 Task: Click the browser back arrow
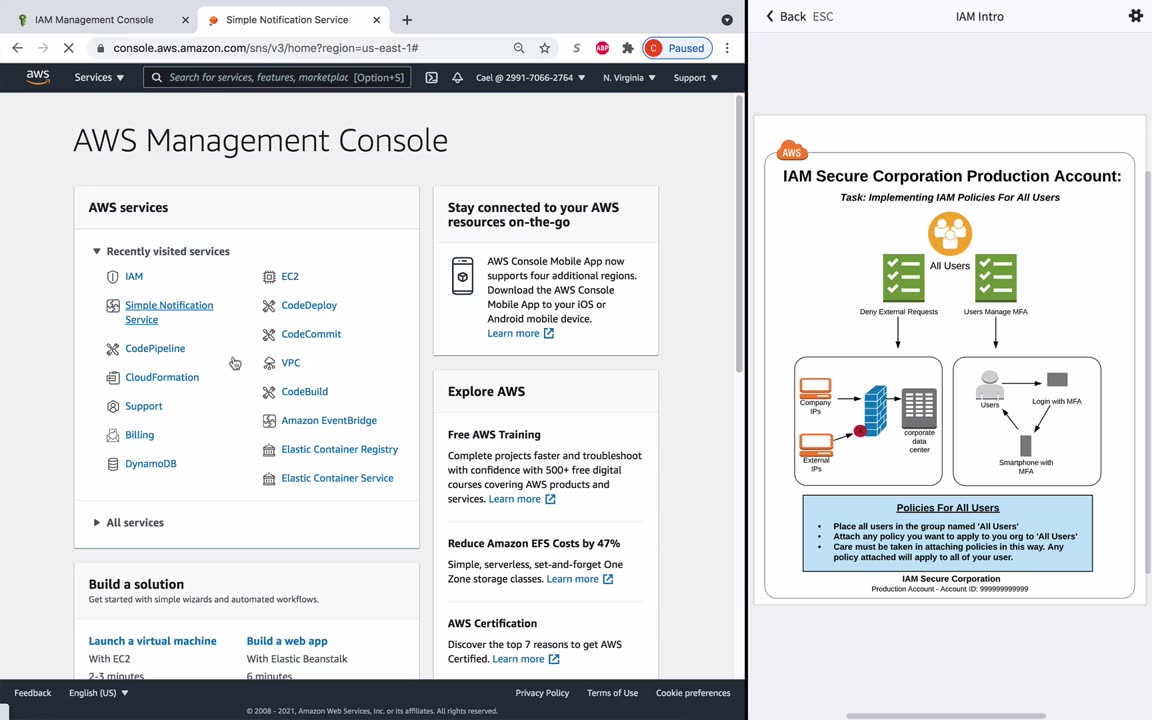(x=18, y=48)
